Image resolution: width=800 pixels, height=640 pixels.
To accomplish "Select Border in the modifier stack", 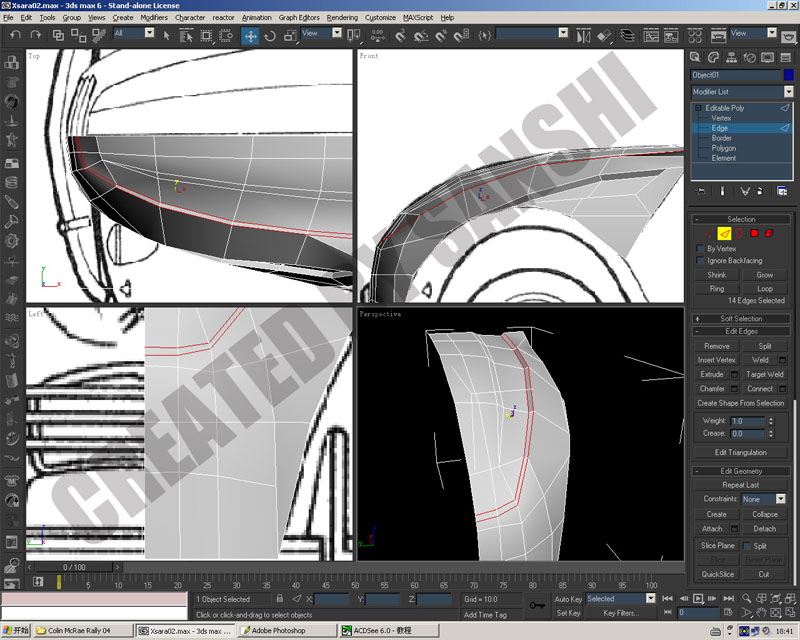I will [x=721, y=138].
